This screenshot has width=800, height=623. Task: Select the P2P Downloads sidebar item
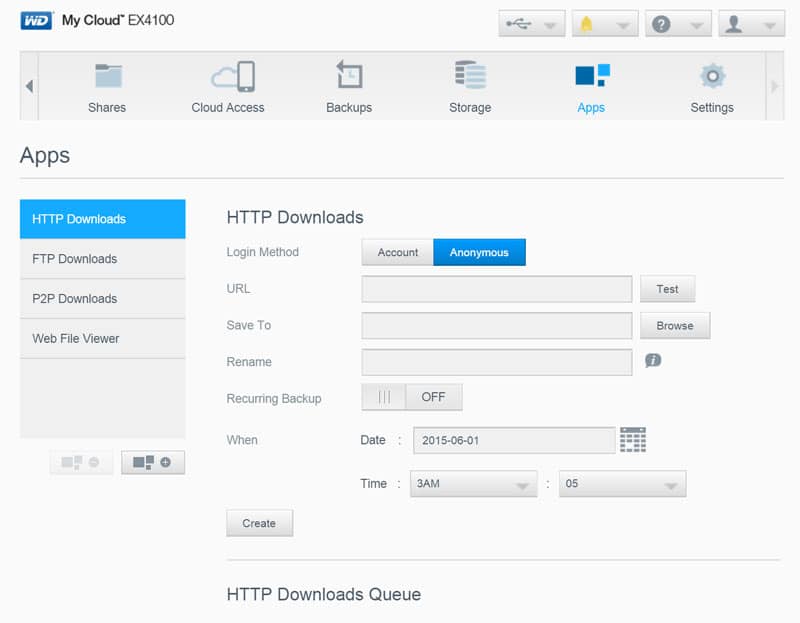103,298
